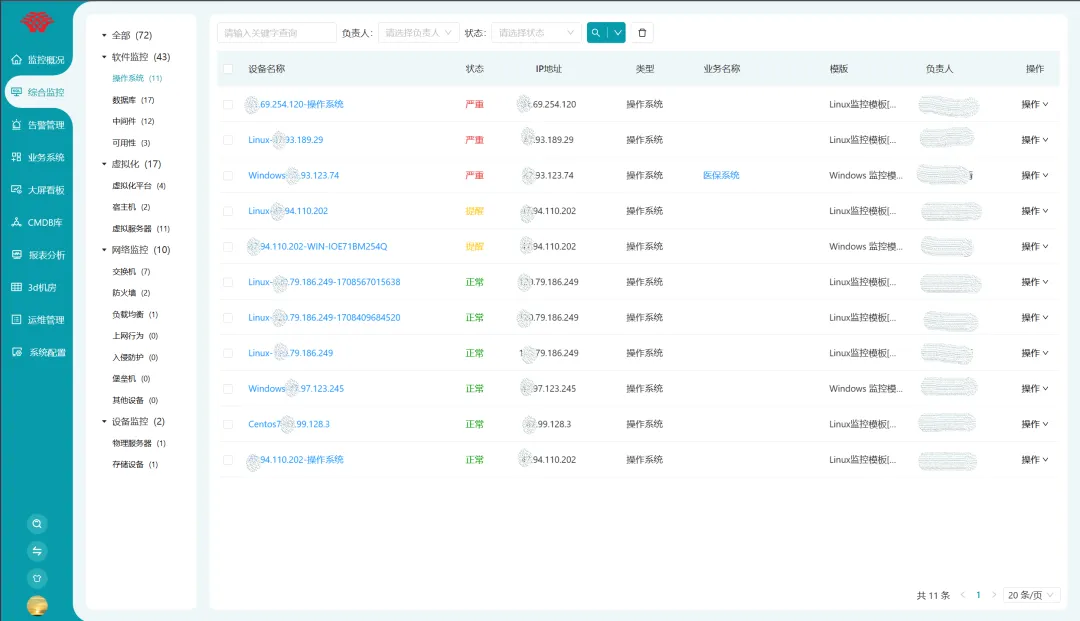
Task: Open 运维管理 list icon
Action: [17, 319]
